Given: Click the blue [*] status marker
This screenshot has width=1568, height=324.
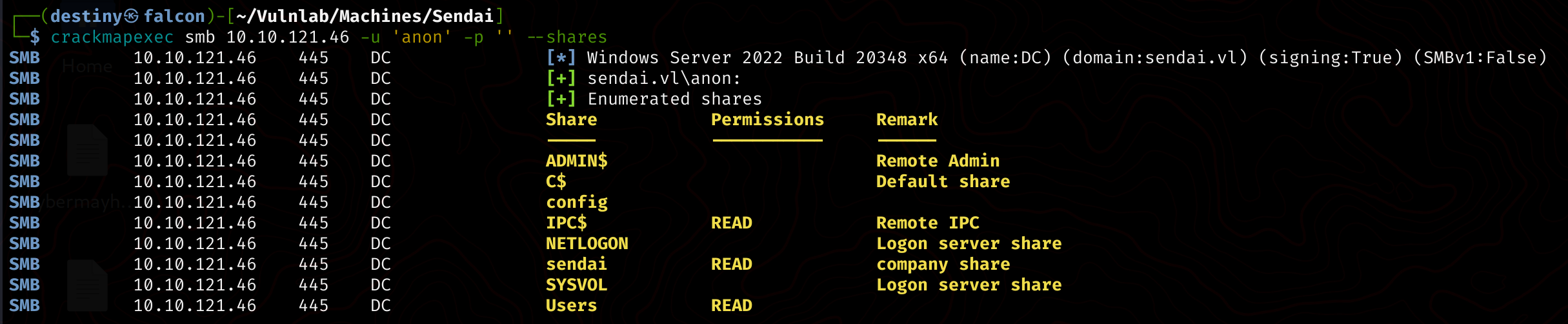Looking at the screenshot, I should point(560,57).
